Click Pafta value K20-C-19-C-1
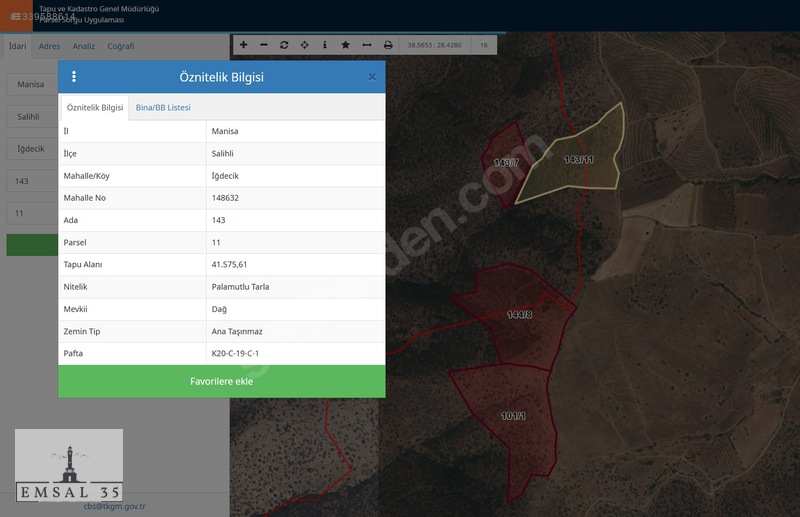This screenshot has height=517, width=800. click(x=235, y=353)
